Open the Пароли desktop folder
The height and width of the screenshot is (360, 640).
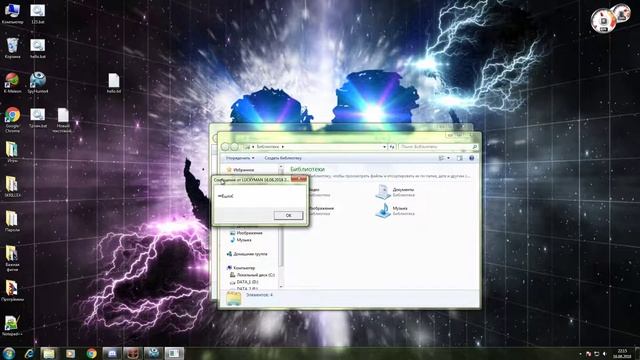pyautogui.click(x=12, y=221)
